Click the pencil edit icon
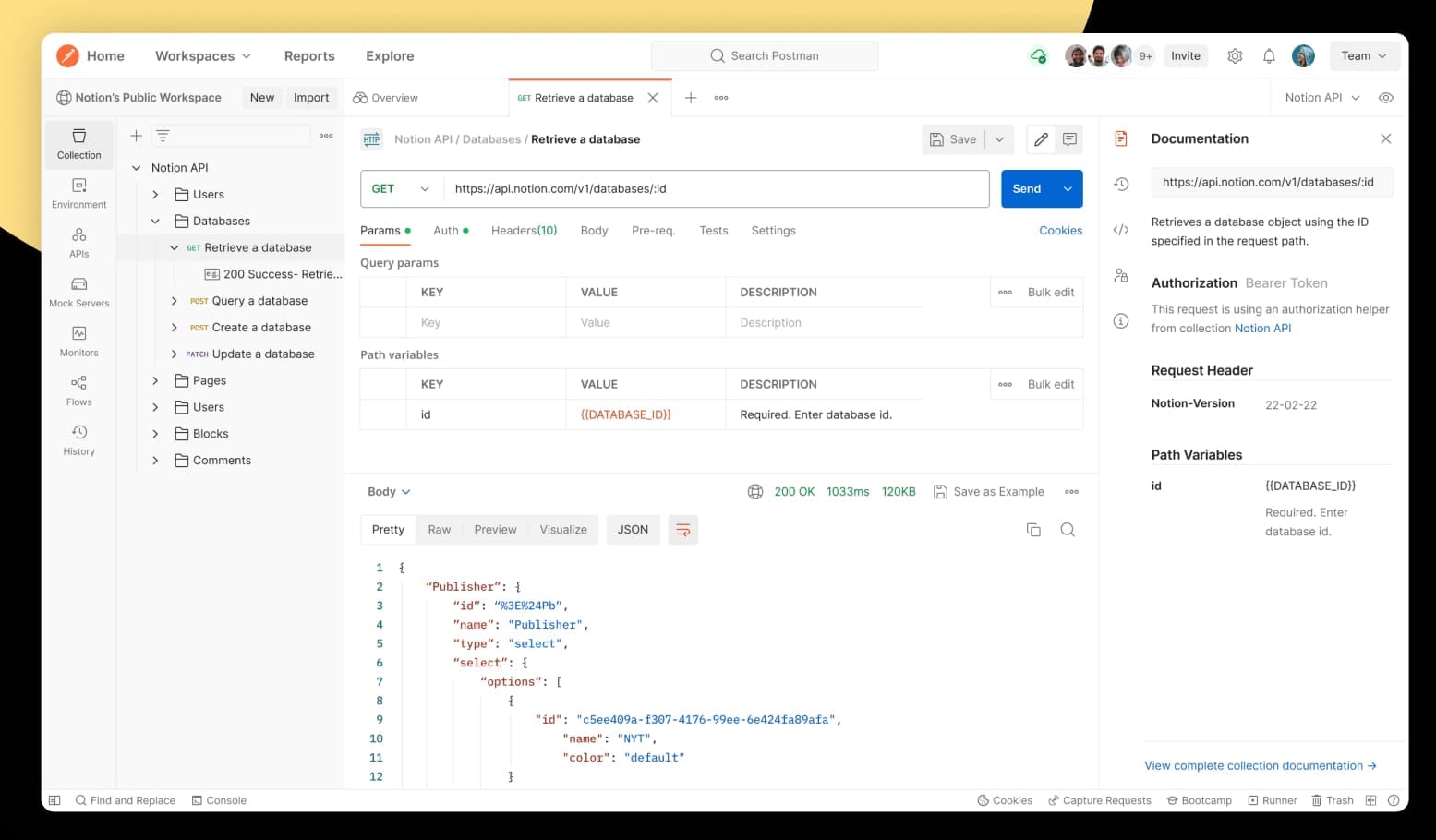The image size is (1436, 840). [1041, 139]
